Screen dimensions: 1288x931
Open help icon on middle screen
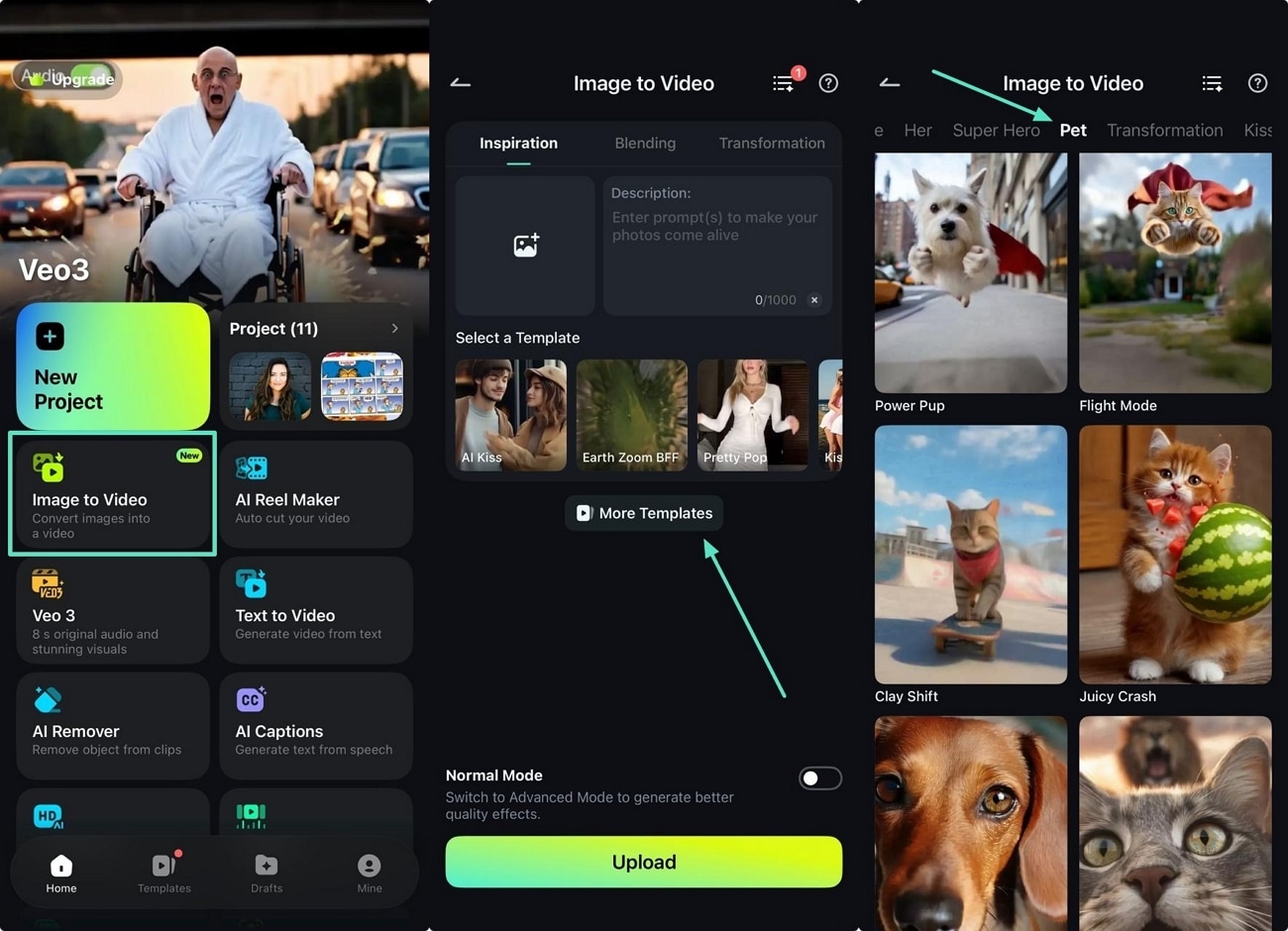pos(828,83)
